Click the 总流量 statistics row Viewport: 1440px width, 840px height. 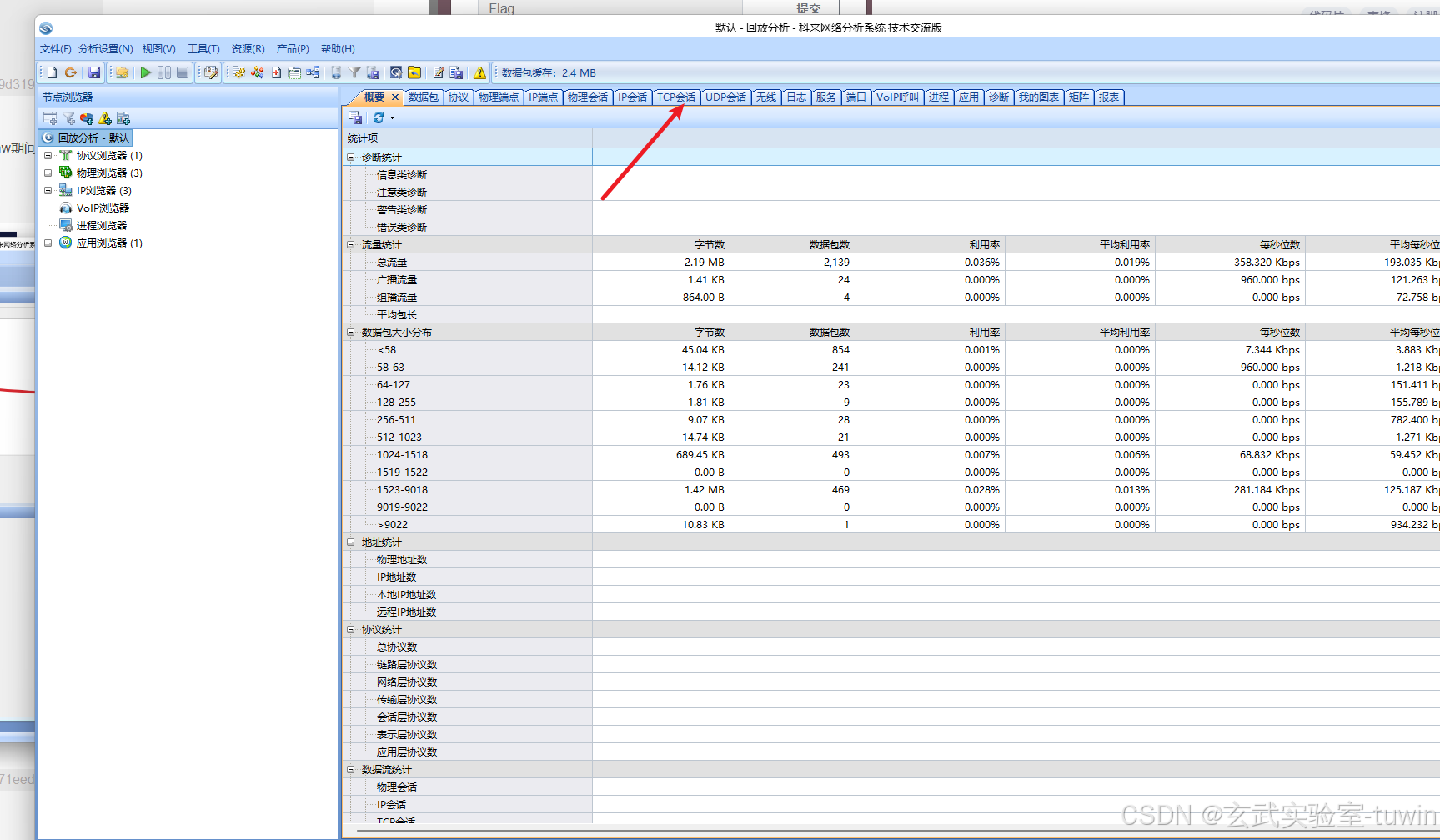pyautogui.click(x=891, y=262)
